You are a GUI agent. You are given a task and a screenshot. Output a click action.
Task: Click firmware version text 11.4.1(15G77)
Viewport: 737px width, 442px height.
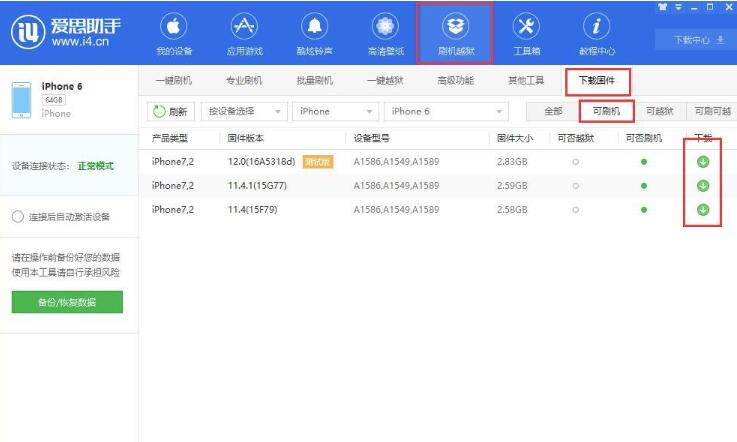click(257, 186)
